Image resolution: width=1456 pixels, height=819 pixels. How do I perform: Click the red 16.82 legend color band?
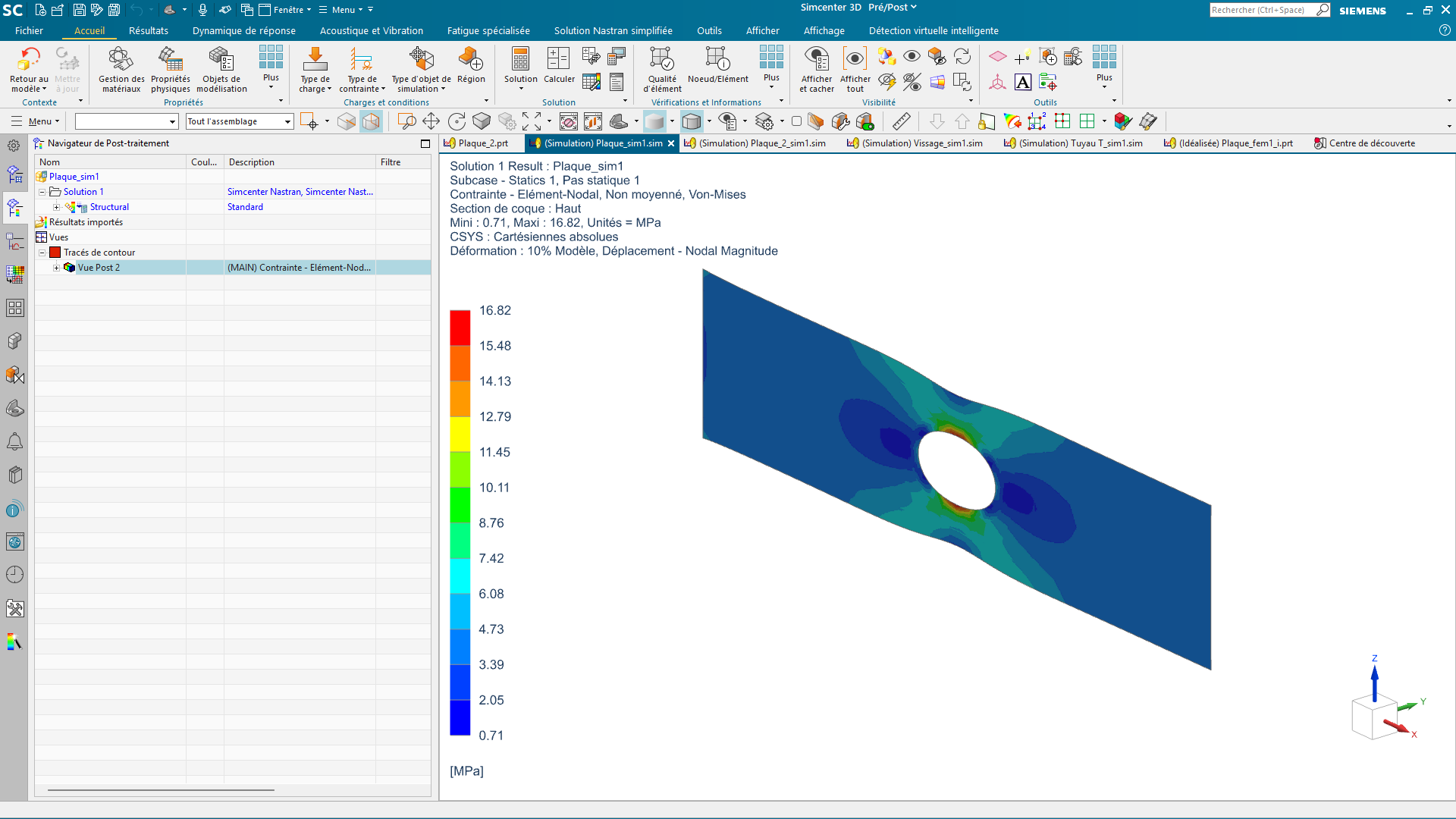(x=460, y=328)
